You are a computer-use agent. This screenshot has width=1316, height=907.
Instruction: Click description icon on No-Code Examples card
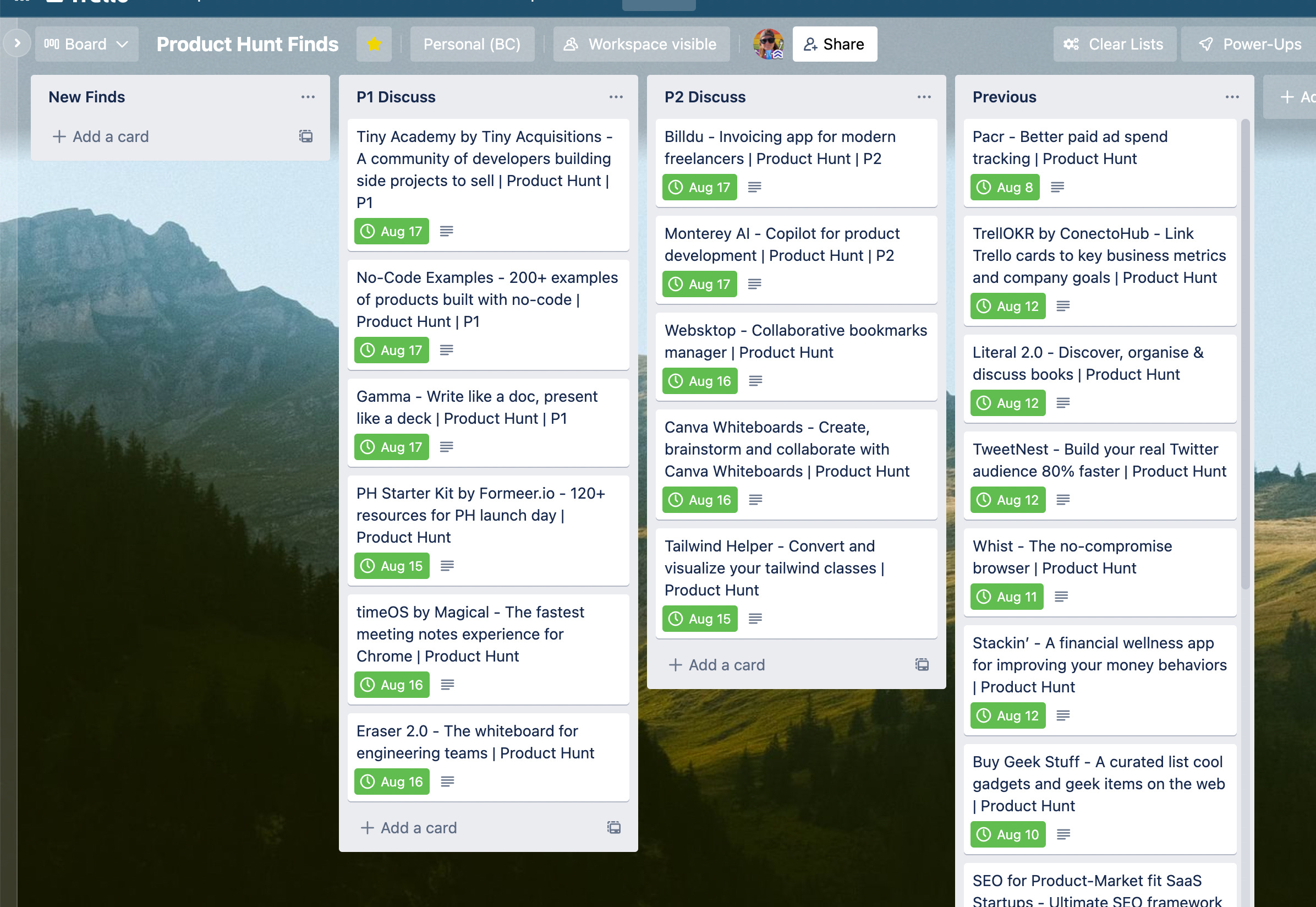tap(446, 350)
